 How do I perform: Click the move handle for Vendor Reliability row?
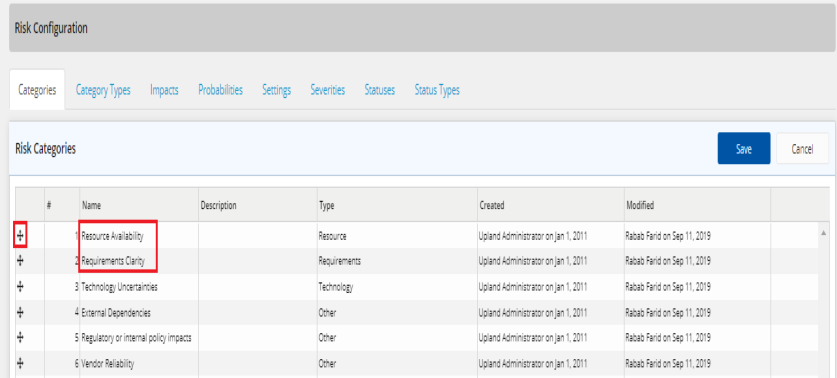pyautogui.click(x=20, y=364)
